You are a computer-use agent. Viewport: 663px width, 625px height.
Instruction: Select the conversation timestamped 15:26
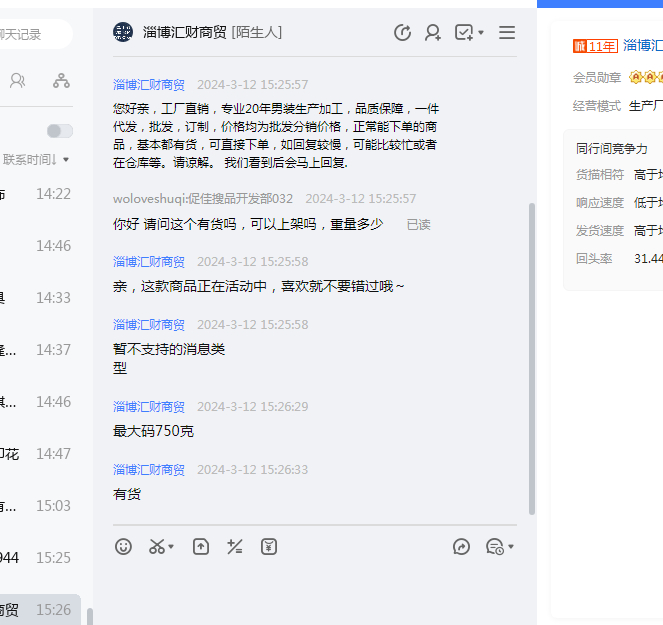click(40, 609)
